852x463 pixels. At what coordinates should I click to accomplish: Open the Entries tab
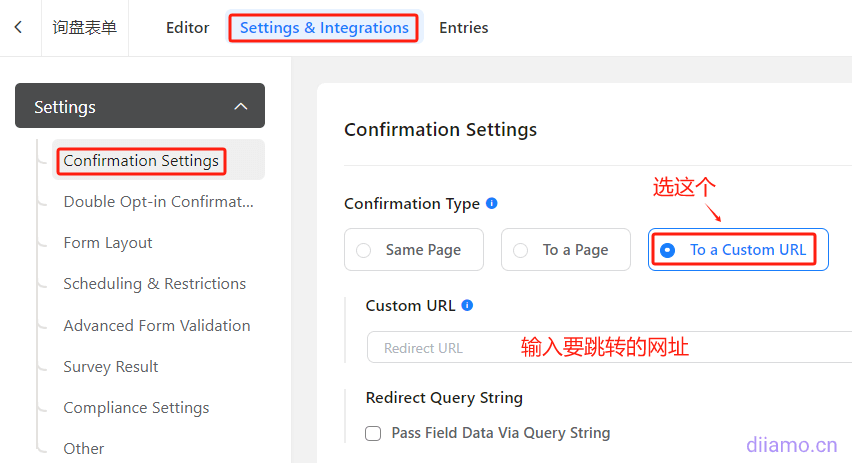point(464,28)
